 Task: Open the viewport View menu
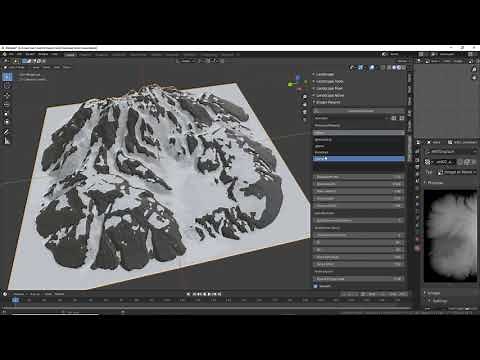click(36, 67)
